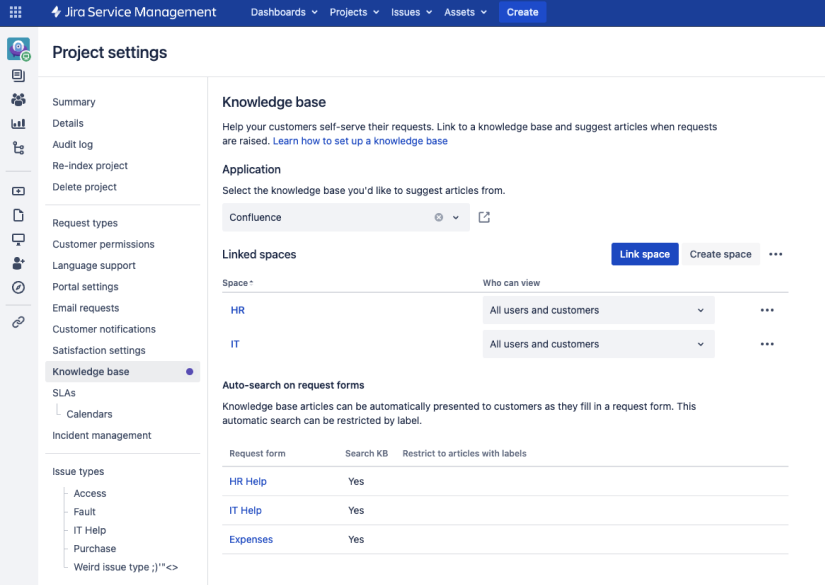Expand the Projects menu
This screenshot has height=585, width=825.
click(x=354, y=12)
